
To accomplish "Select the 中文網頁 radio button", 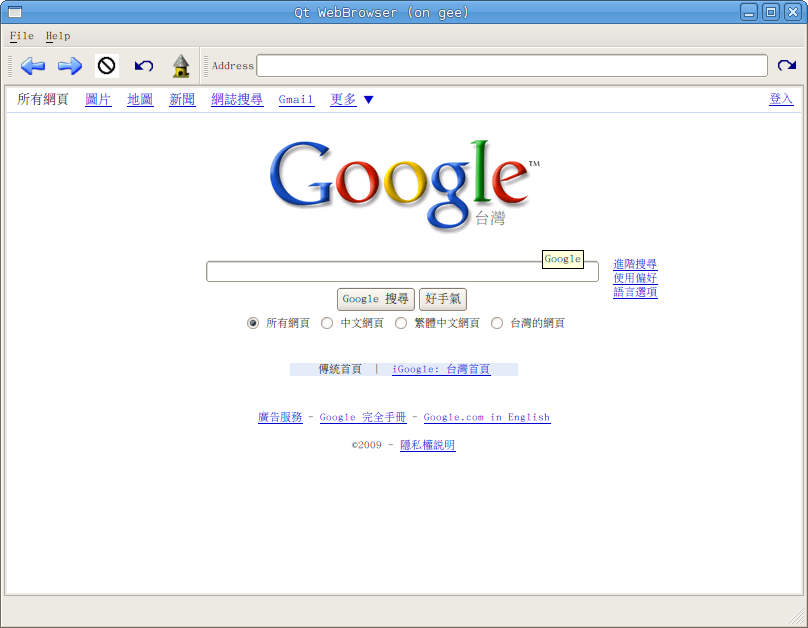I will (x=327, y=323).
